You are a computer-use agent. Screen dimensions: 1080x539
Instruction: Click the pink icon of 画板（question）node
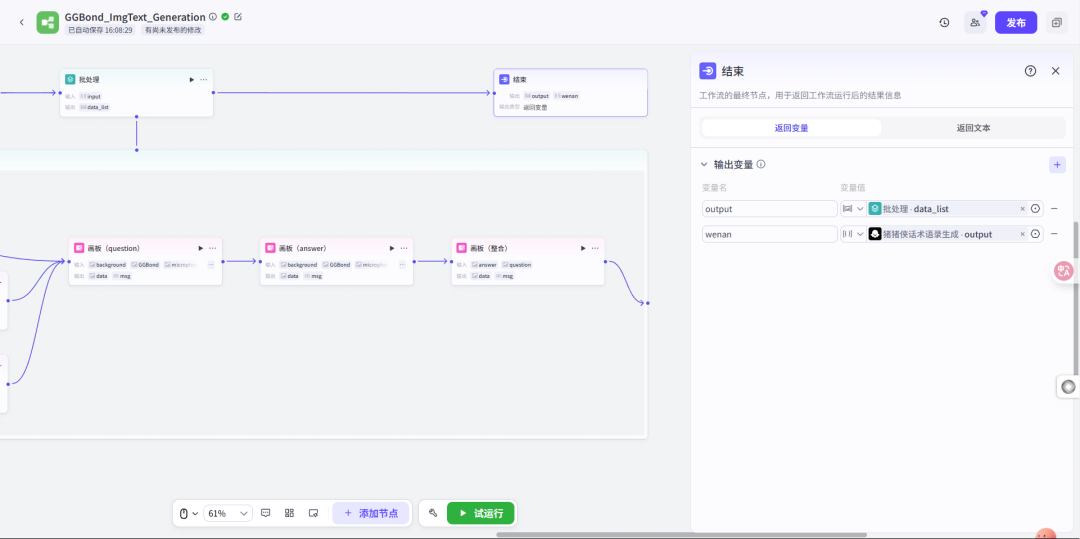[x=79, y=248]
